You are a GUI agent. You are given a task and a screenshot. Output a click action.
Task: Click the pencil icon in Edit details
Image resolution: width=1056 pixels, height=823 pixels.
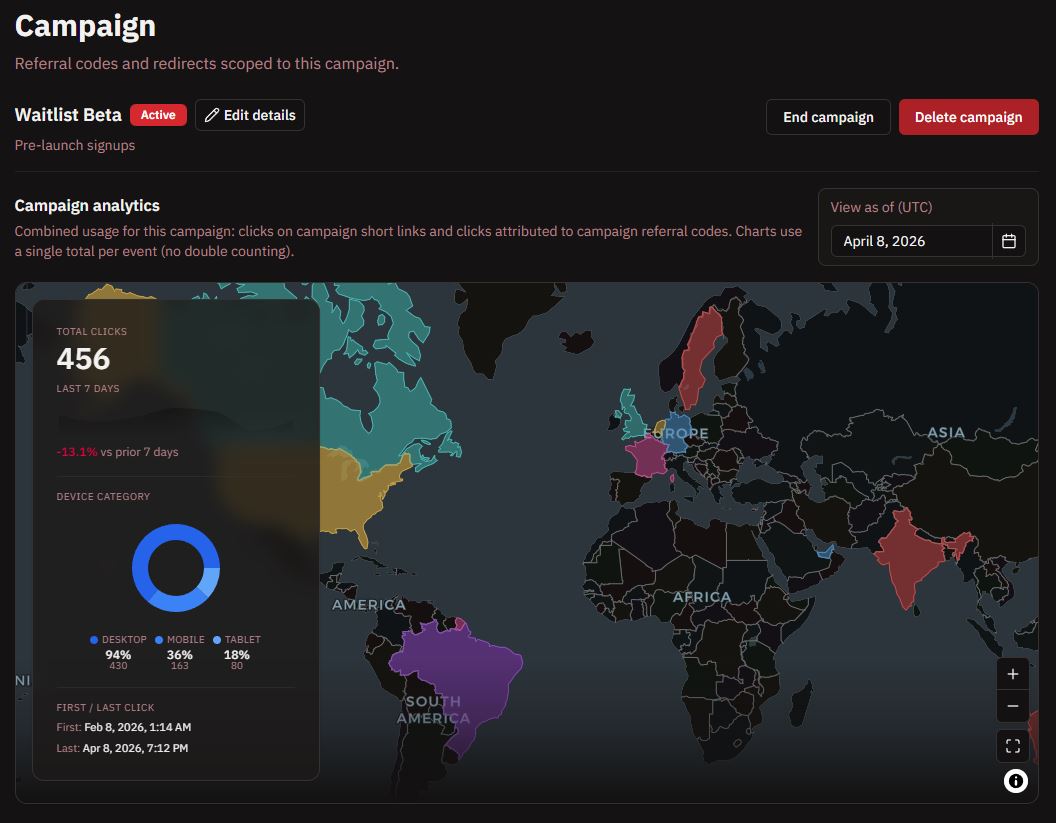(x=212, y=115)
